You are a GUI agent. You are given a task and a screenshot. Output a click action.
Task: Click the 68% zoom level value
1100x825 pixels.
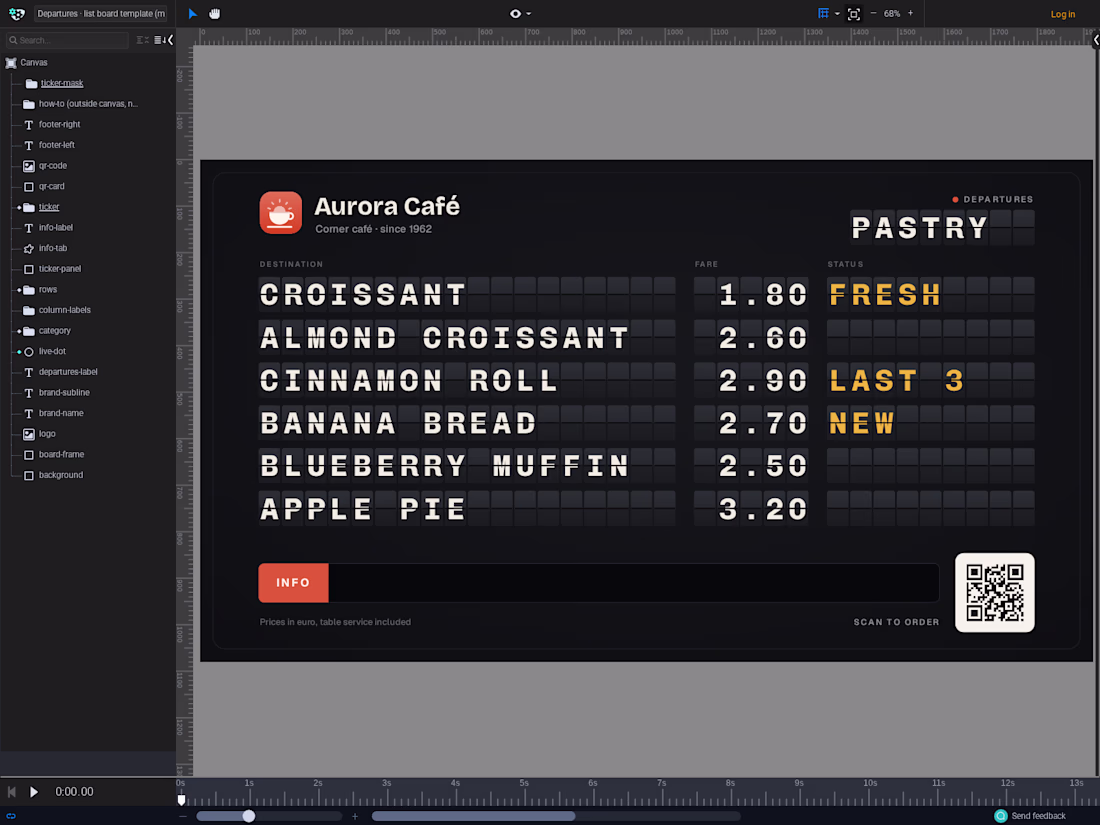[892, 13]
